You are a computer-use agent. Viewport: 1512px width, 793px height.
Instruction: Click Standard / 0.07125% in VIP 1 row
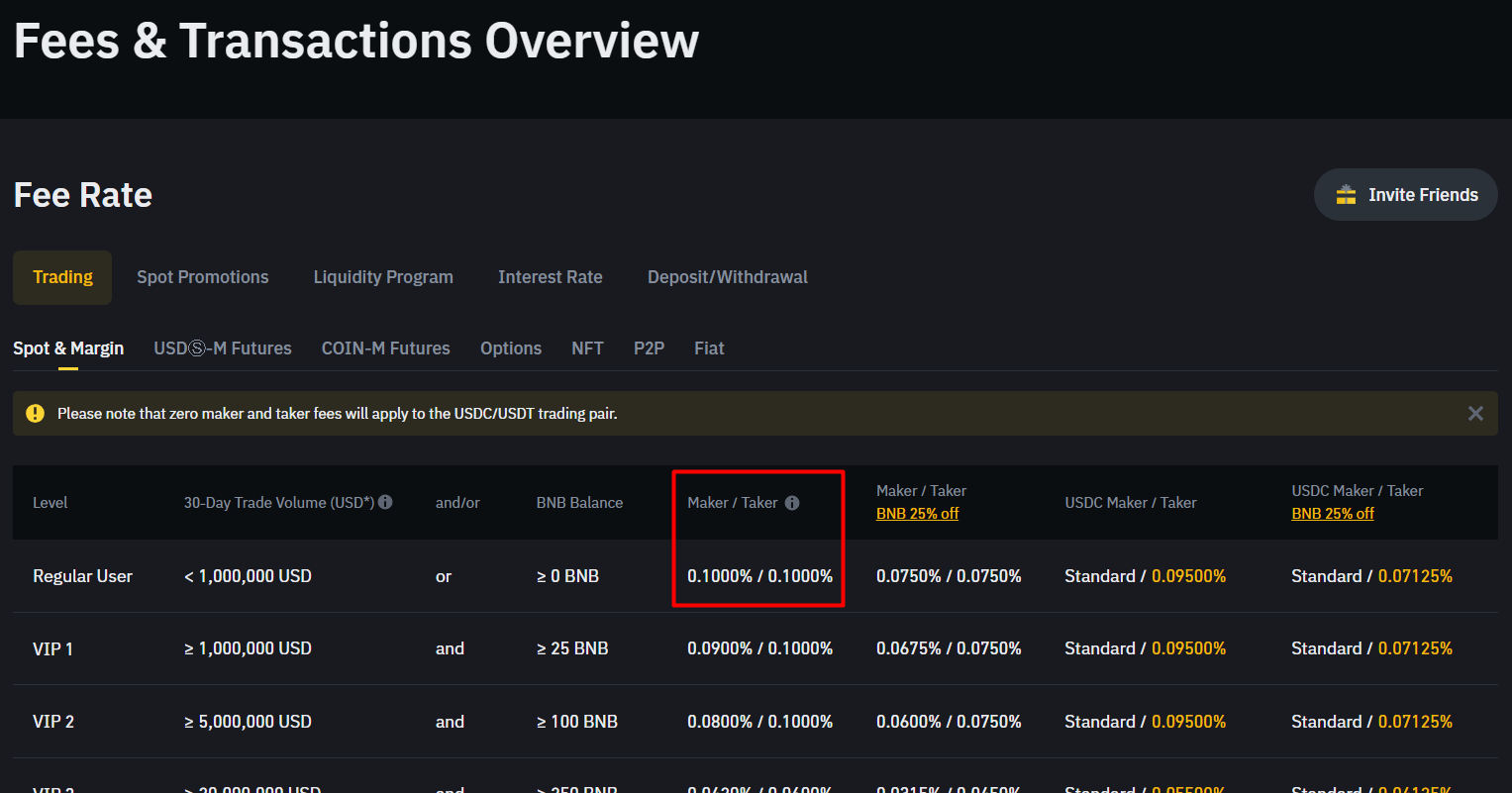point(1372,648)
